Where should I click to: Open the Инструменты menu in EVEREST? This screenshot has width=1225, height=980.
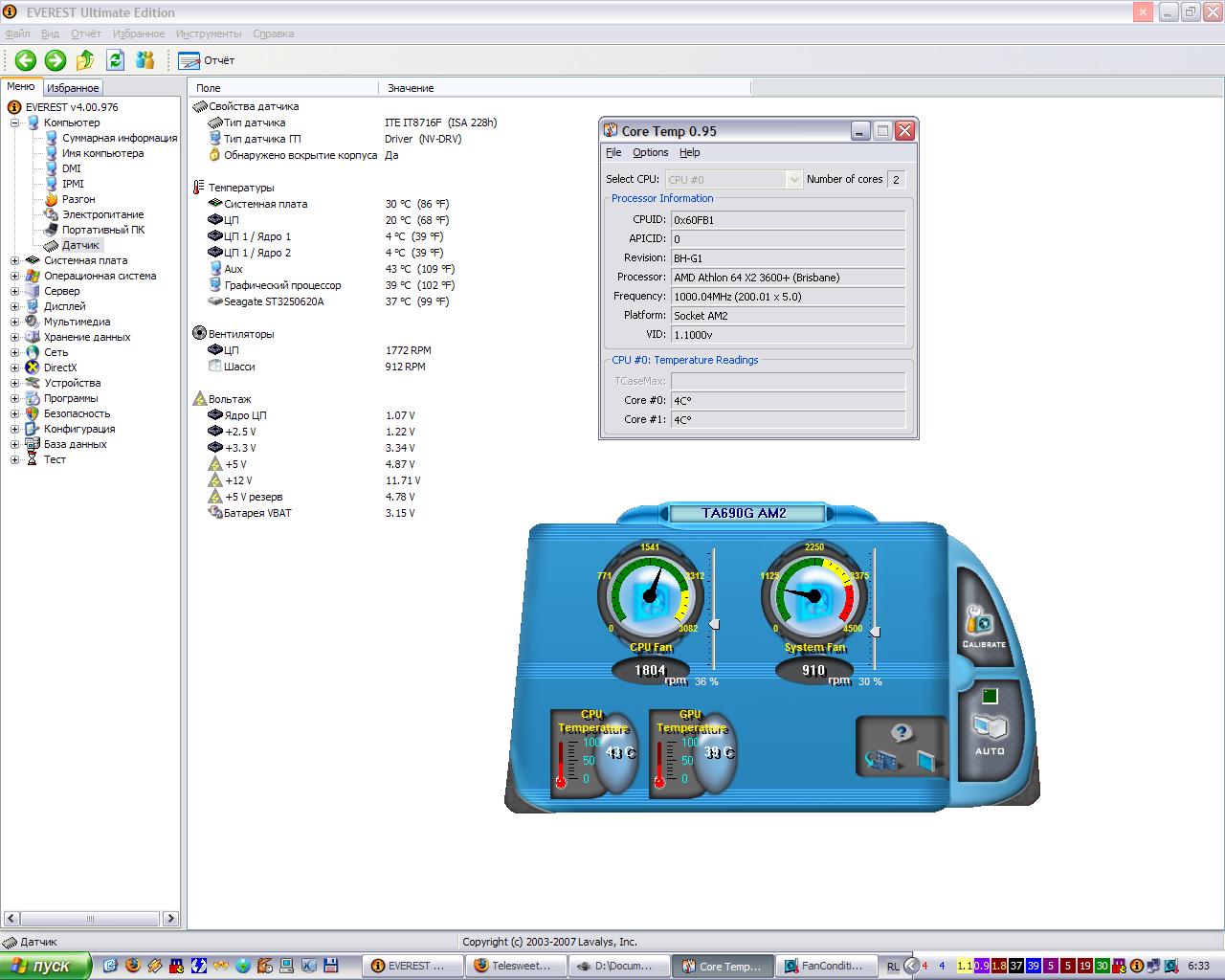[x=209, y=33]
